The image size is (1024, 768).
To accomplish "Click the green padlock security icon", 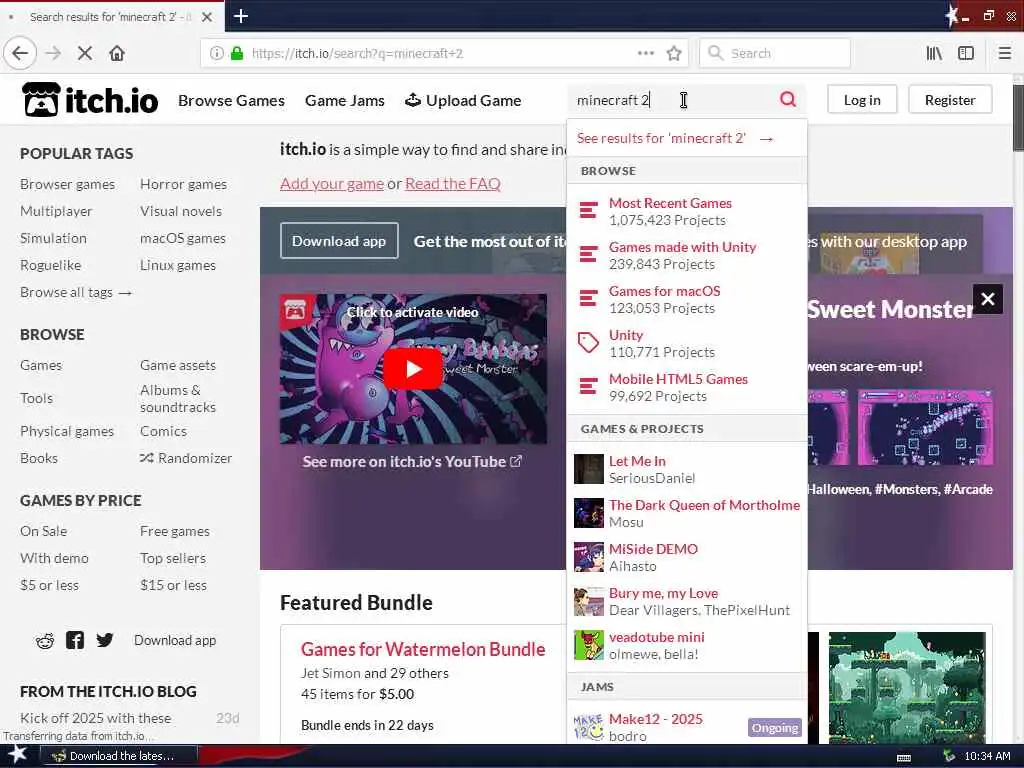I will [x=237, y=53].
